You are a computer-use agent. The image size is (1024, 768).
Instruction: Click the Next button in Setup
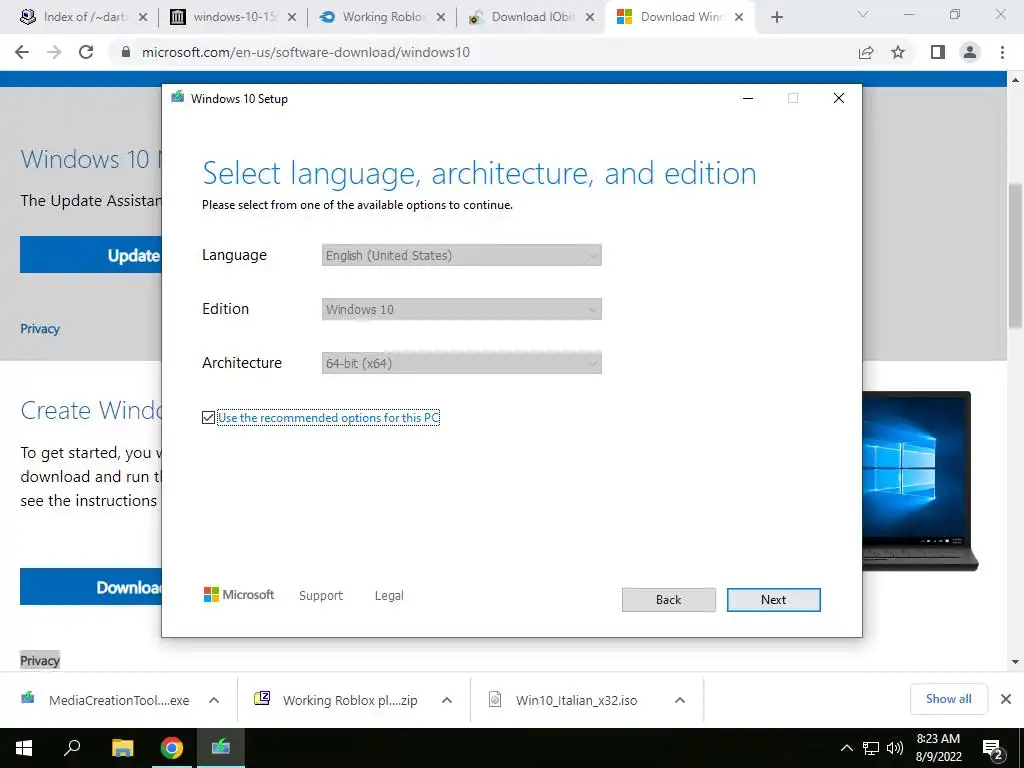point(773,600)
